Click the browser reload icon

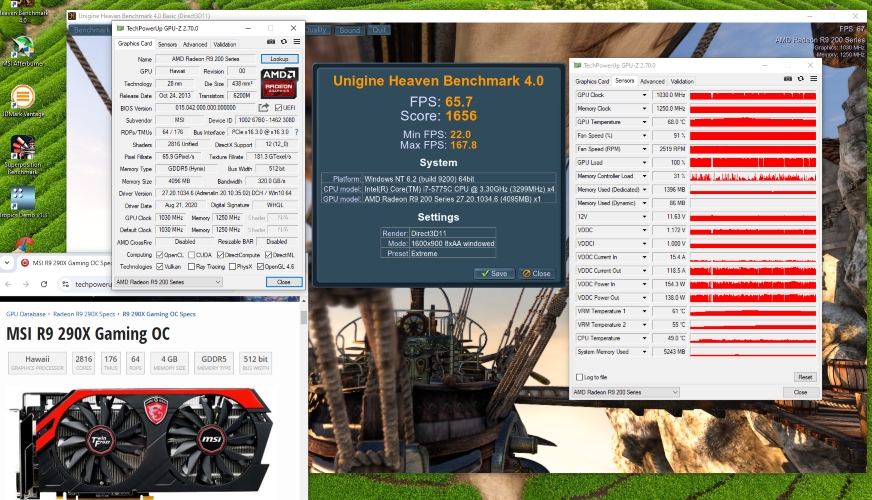[x=44, y=284]
